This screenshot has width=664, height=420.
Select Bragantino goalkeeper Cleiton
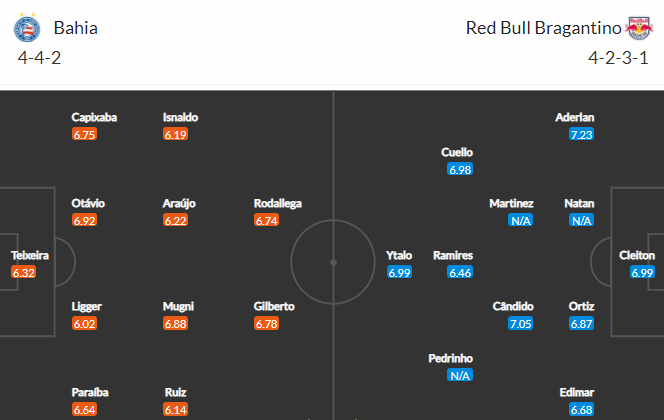[636, 255]
